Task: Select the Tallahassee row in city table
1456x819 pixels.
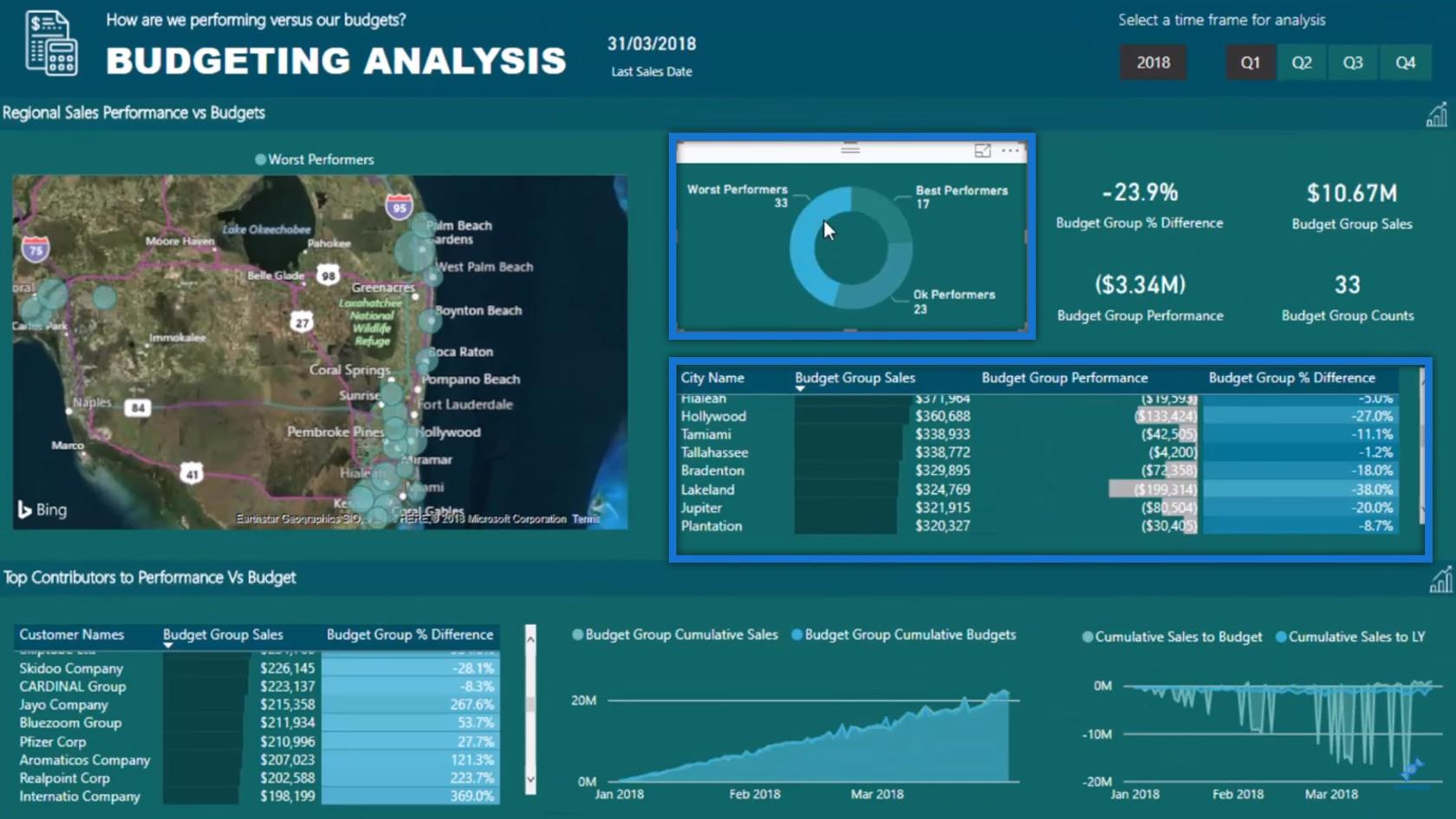Action: (1038, 452)
